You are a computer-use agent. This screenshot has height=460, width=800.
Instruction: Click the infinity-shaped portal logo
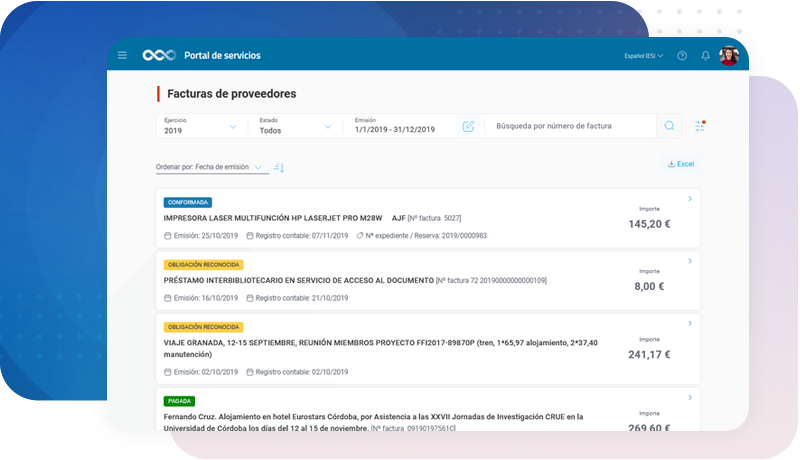tap(159, 55)
